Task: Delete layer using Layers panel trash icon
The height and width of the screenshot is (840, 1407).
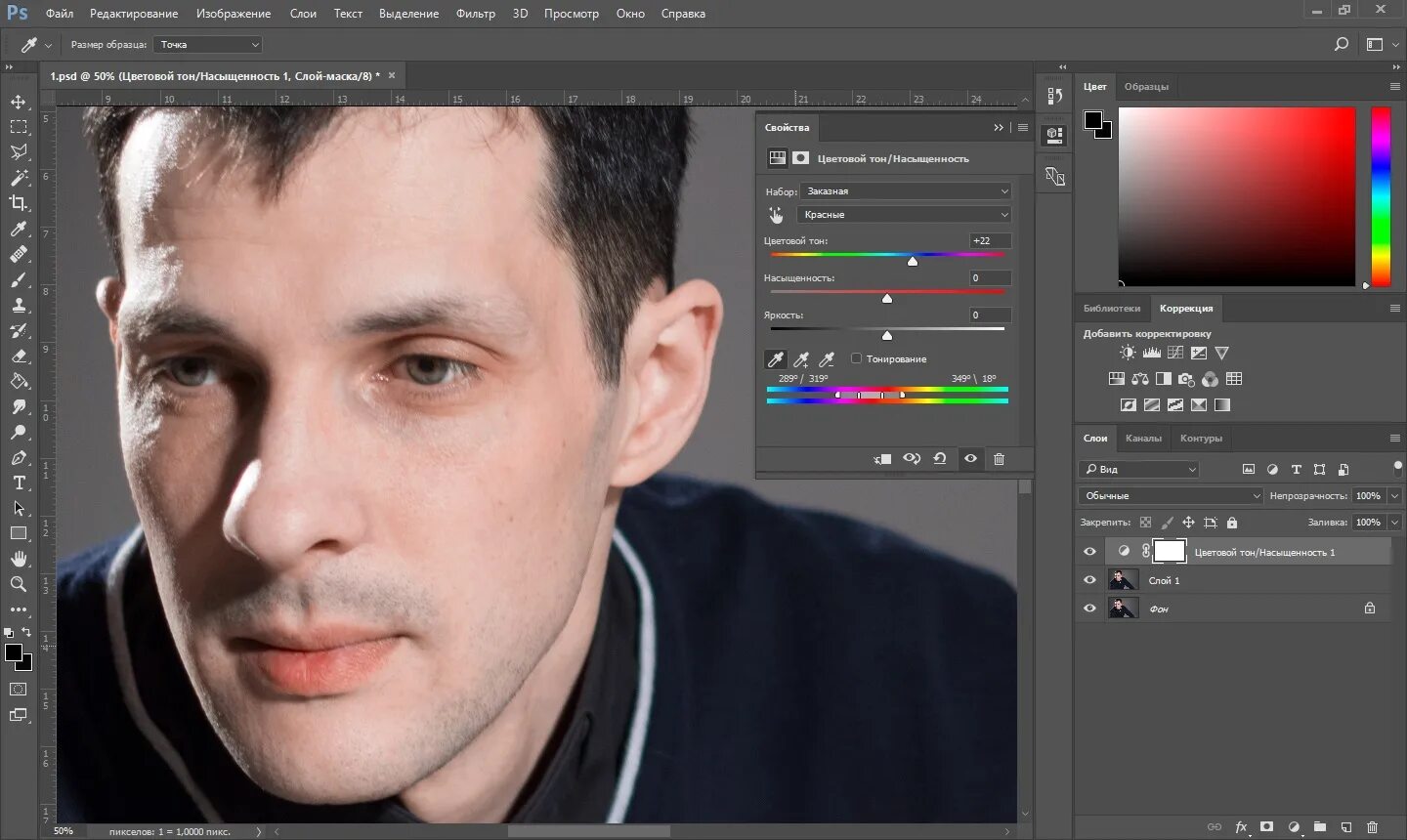Action: tap(1372, 826)
